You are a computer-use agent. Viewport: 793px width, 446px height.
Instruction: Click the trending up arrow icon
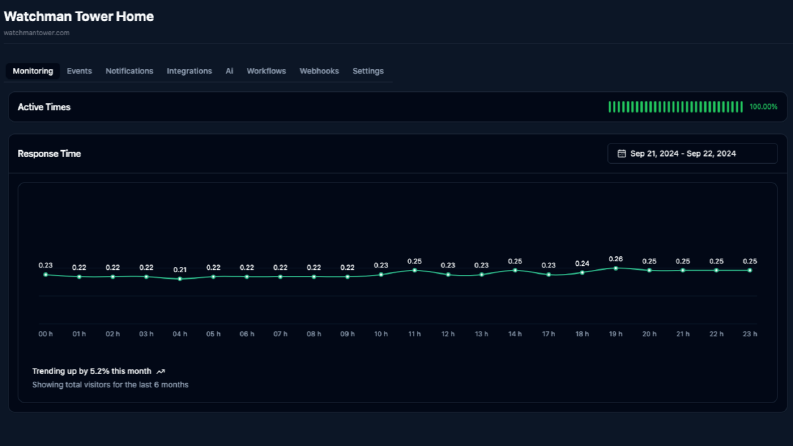[x=161, y=372]
